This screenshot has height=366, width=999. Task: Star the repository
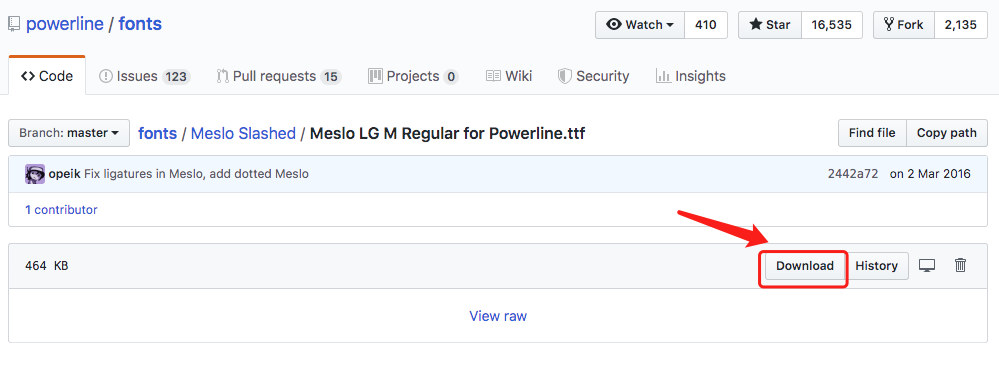coord(770,25)
